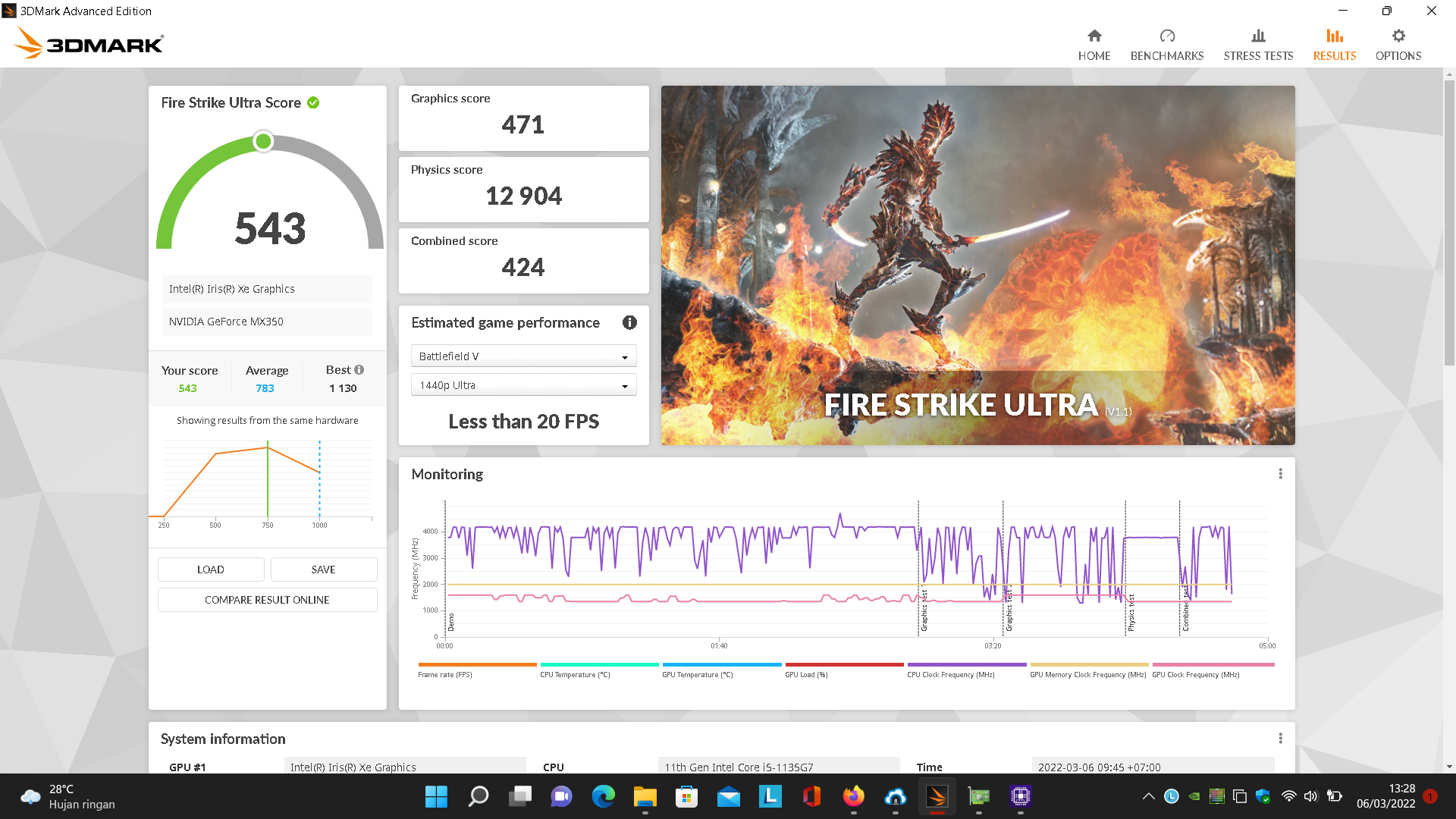This screenshot has width=1456, height=819.
Task: Open Microsoft Store from taskbar
Action: tap(687, 796)
